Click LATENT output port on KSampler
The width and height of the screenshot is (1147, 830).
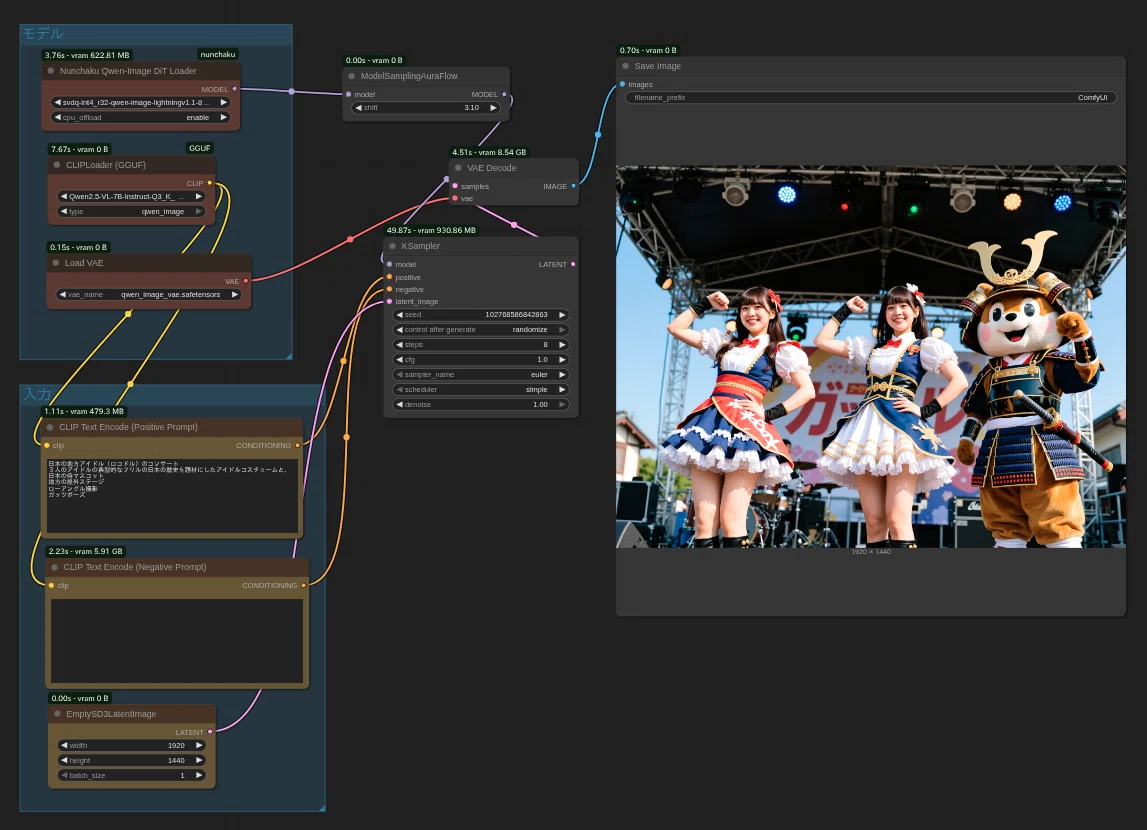[x=573, y=264]
